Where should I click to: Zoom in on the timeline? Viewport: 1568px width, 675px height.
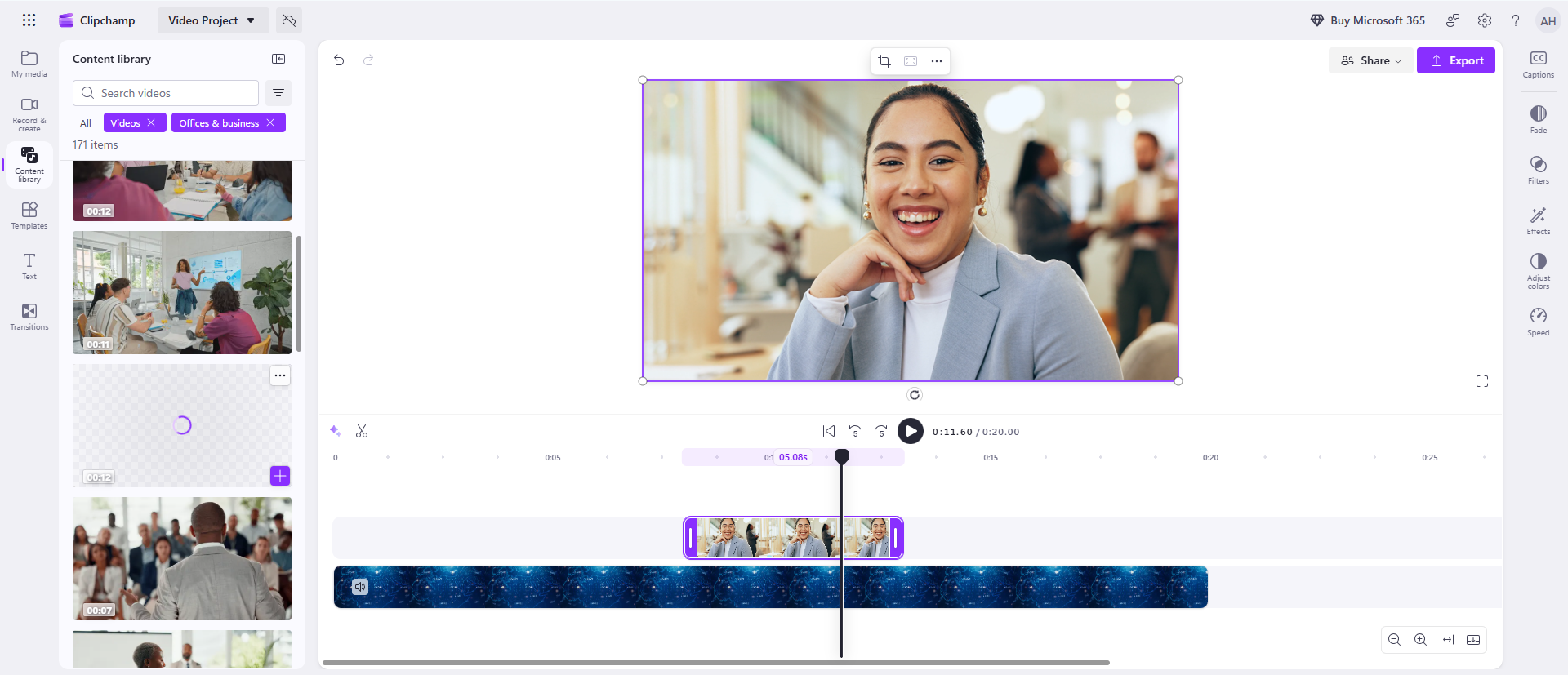(x=1421, y=640)
